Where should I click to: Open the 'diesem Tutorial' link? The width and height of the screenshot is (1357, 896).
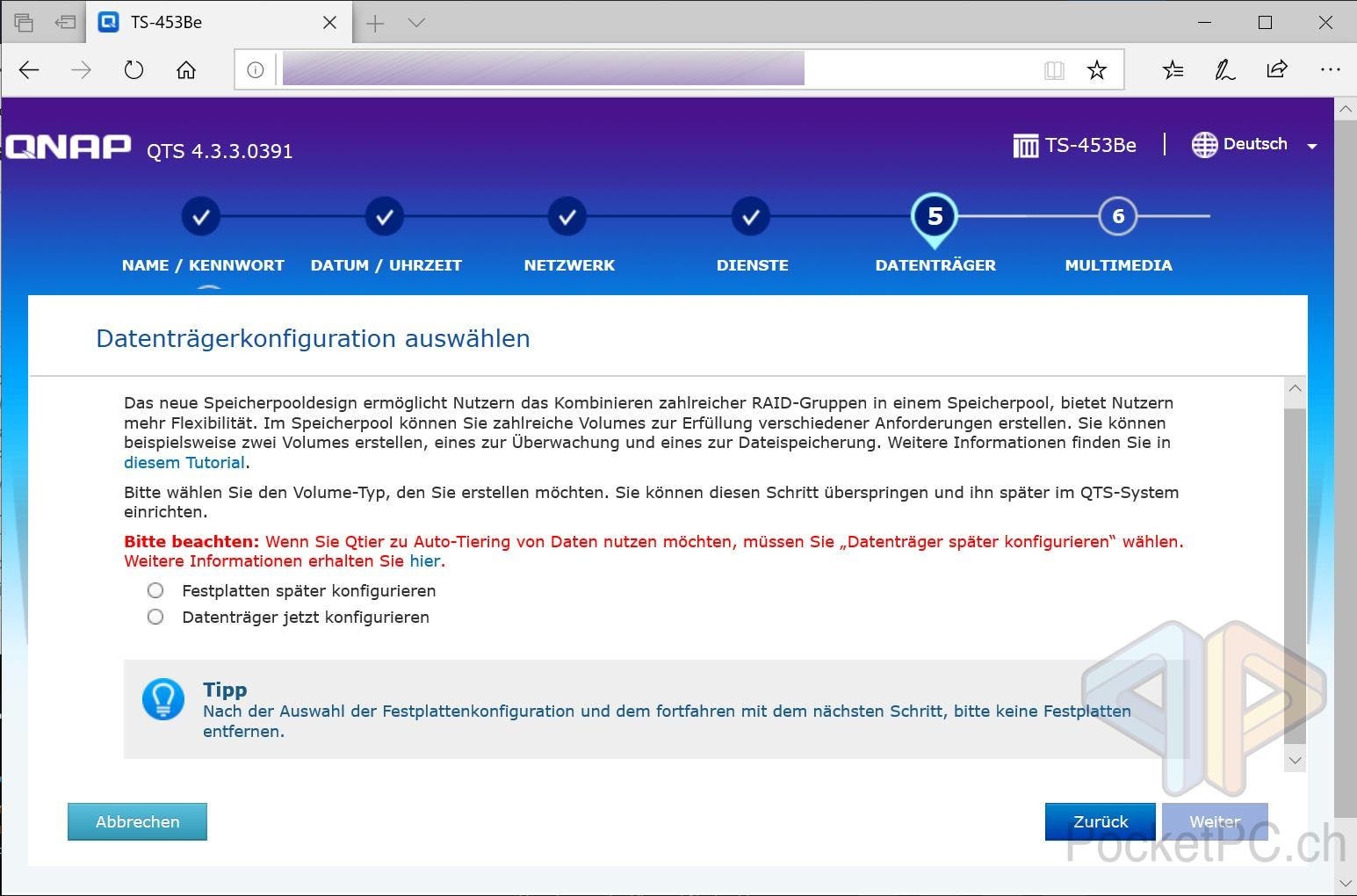coord(184,462)
